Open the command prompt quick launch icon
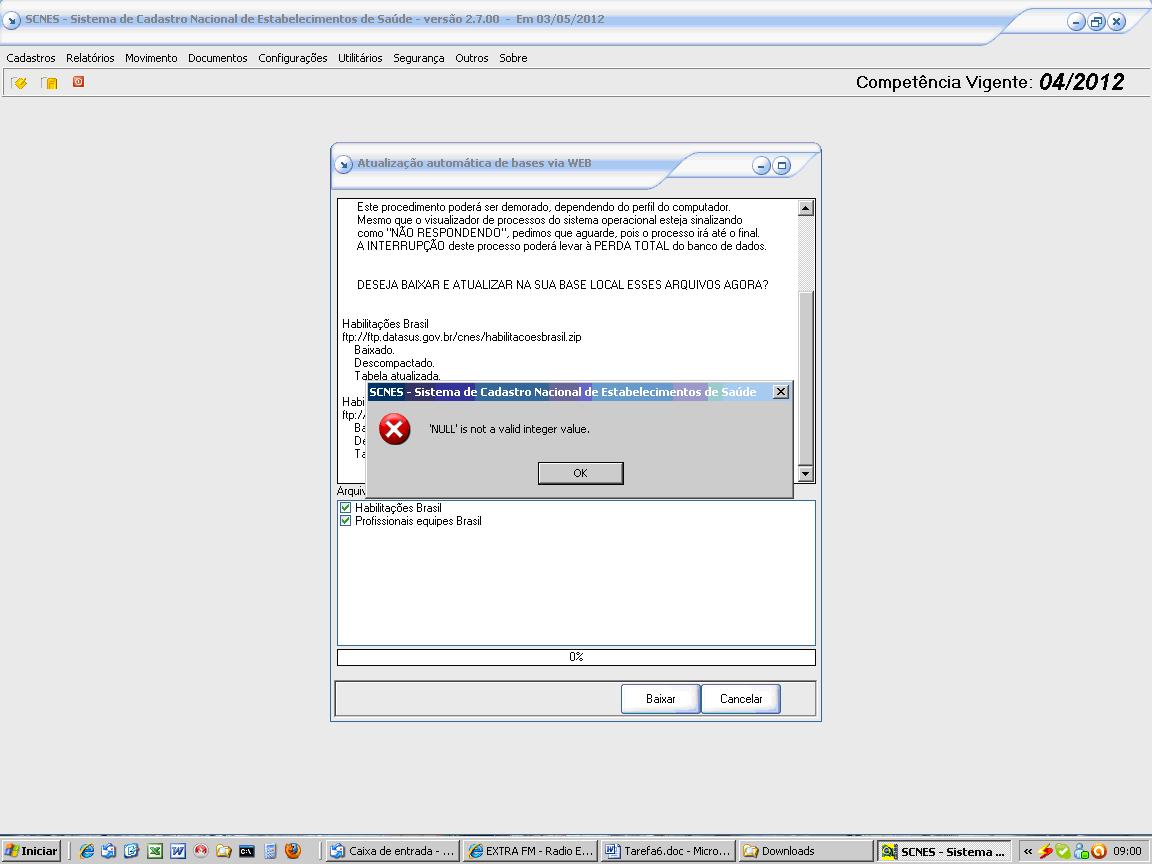 pos(246,851)
